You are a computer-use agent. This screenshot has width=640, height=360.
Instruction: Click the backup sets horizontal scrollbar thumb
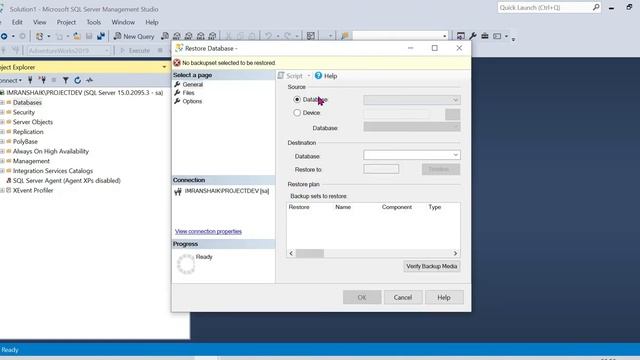pos(310,253)
